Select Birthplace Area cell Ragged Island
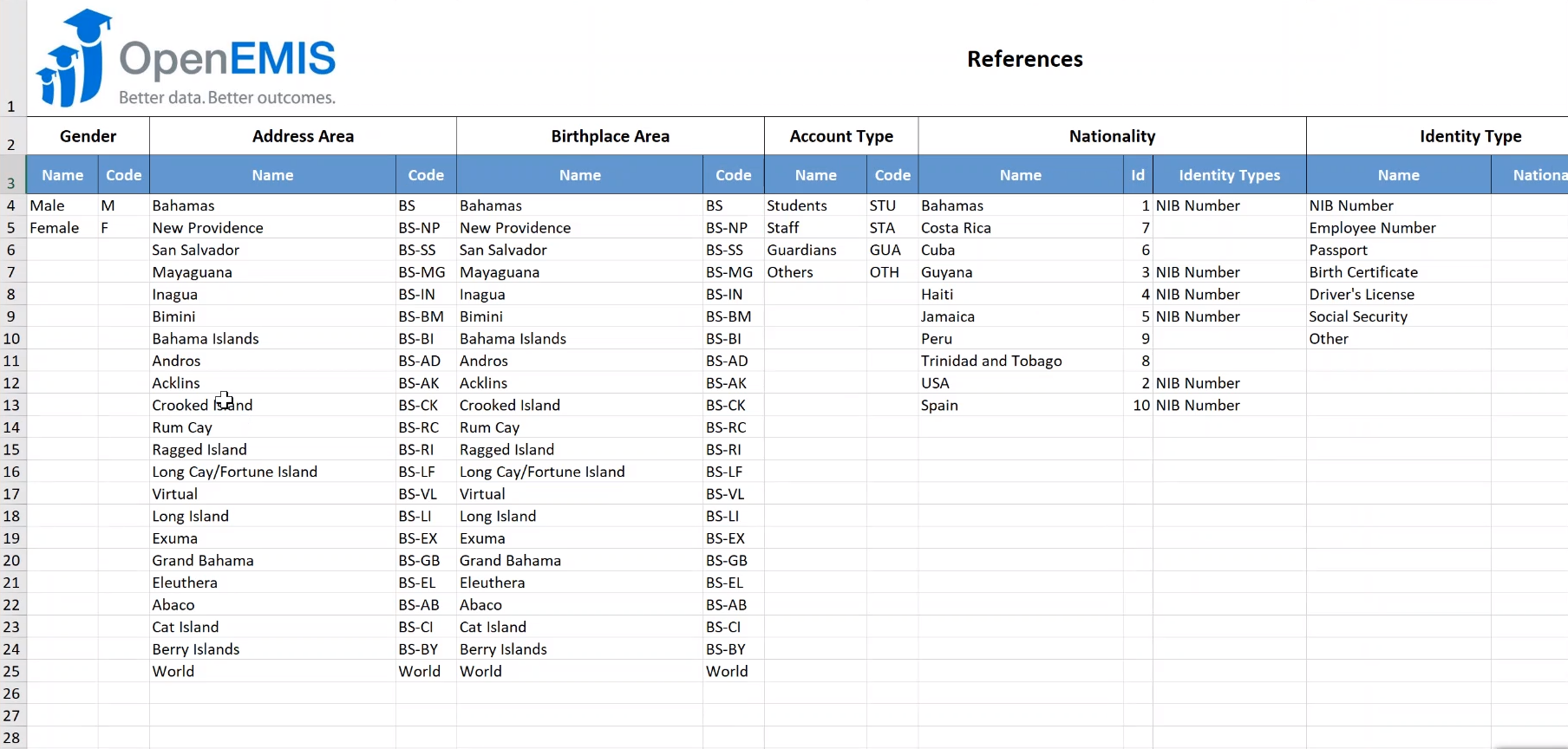1568x749 pixels. tap(579, 450)
